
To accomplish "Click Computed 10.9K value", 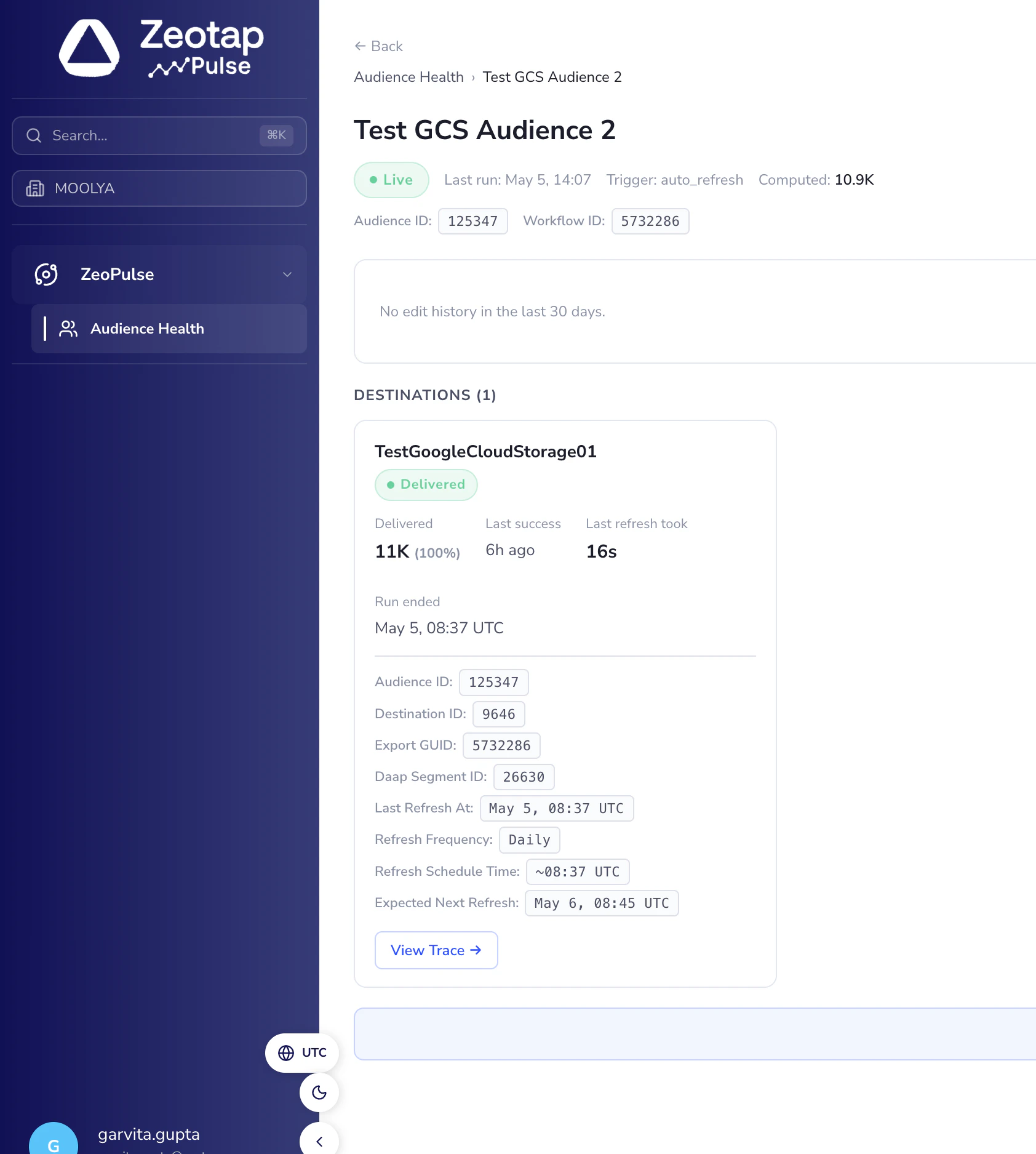I will click(854, 180).
